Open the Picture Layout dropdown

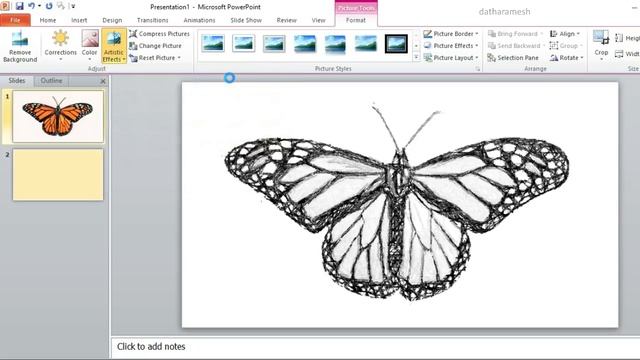[451, 58]
